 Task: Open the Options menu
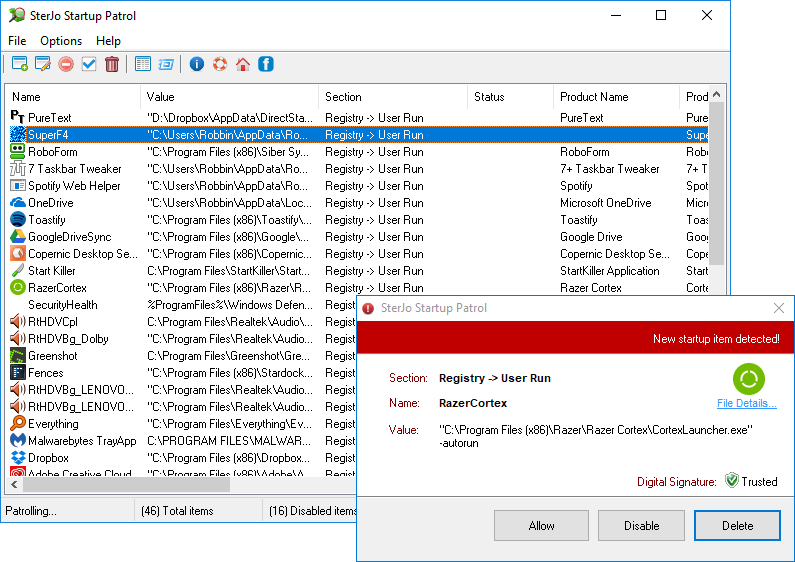click(x=61, y=41)
